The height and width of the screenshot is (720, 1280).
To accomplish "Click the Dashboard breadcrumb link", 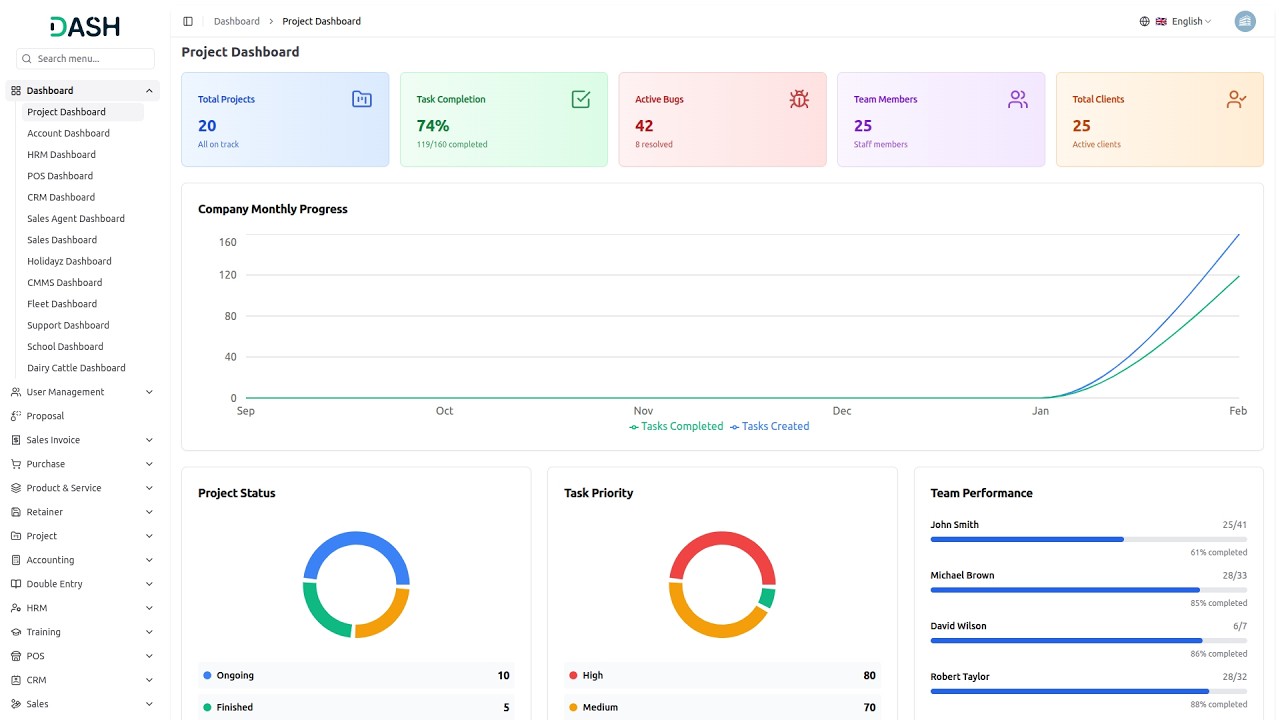I will [x=236, y=21].
